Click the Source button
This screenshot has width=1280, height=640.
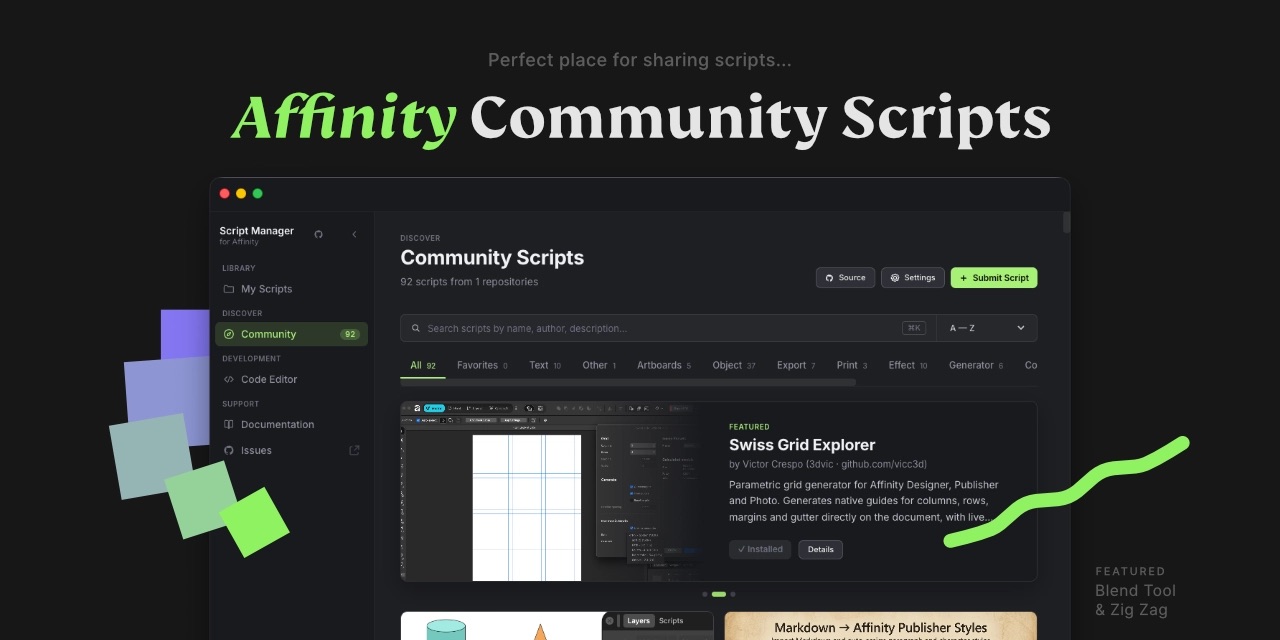tap(845, 278)
